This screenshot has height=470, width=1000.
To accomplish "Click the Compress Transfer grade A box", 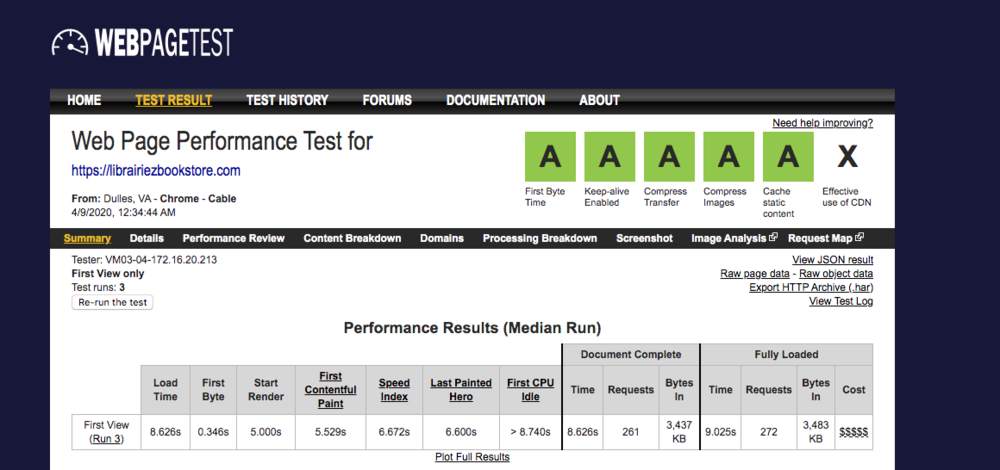I will tap(669, 156).
